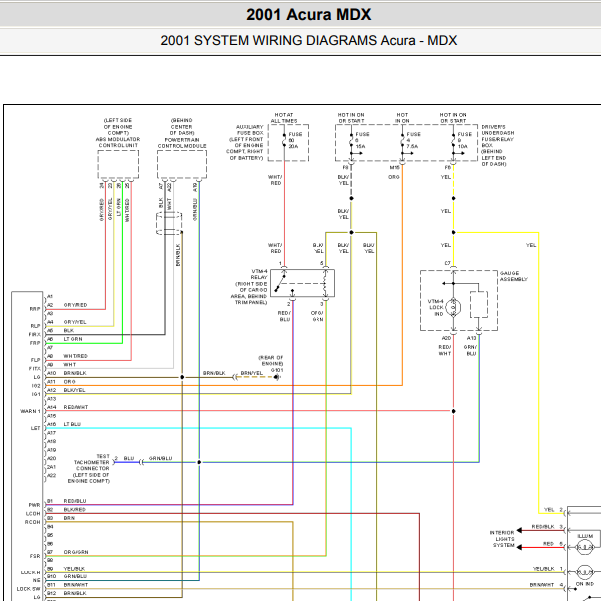
Task: Click the WHT wire label at pin A9
Action: (x=69, y=365)
